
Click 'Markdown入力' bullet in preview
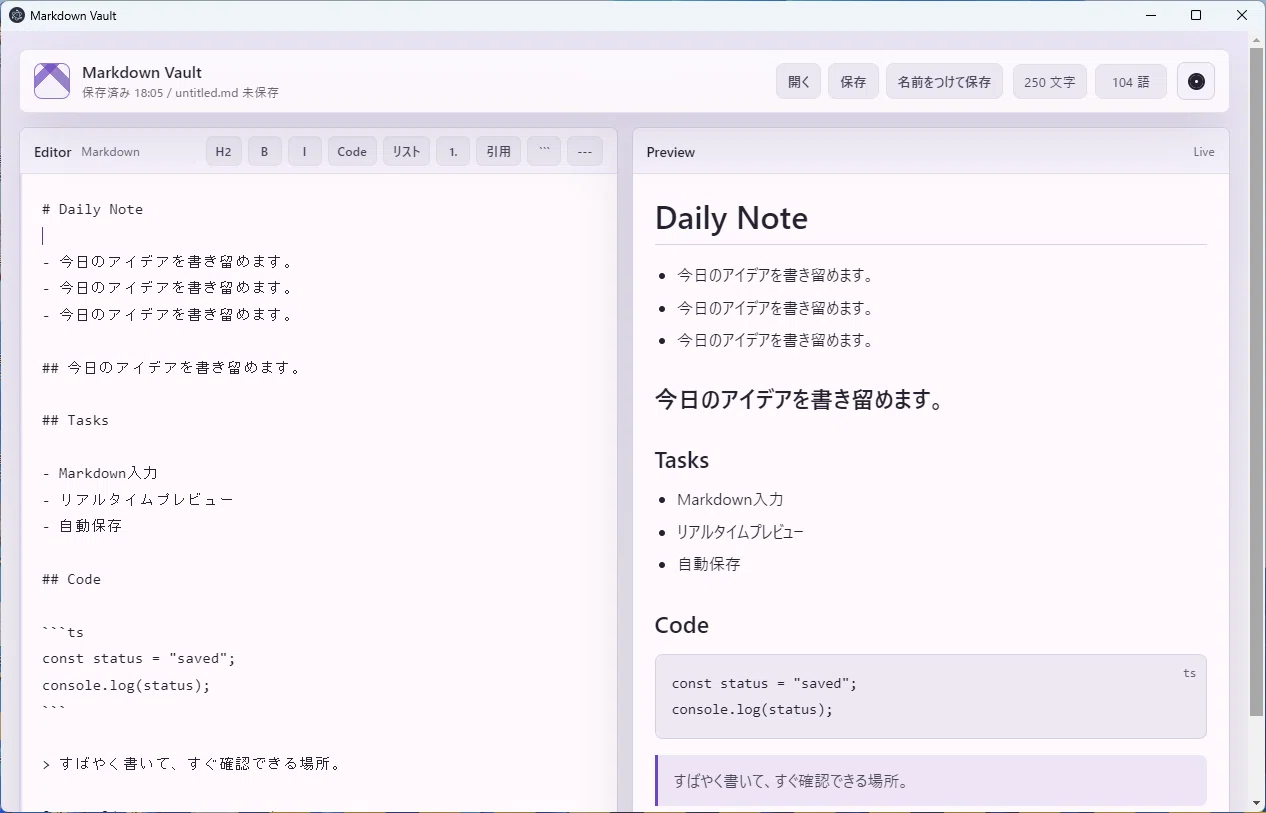pos(730,499)
